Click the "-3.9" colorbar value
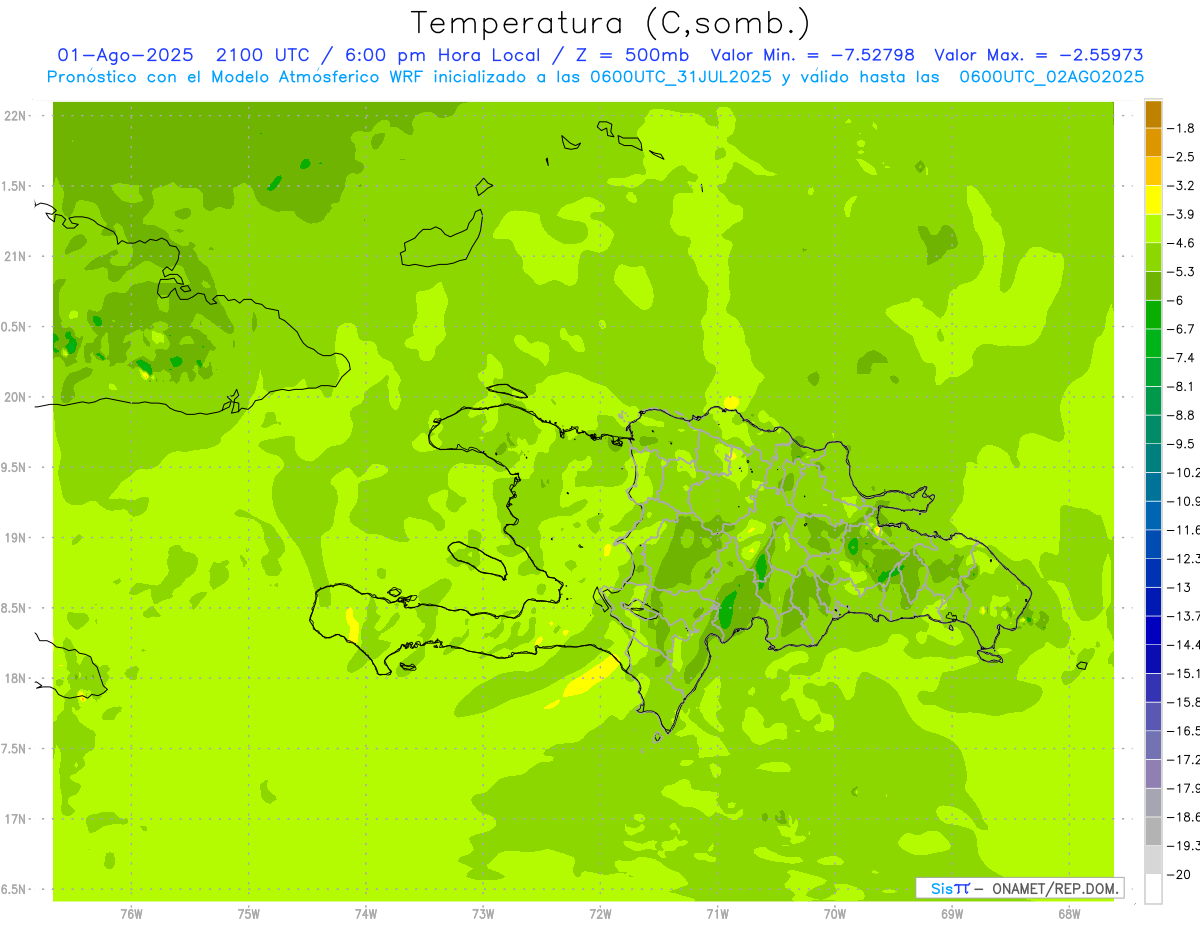The image size is (1200, 927). [x=1182, y=214]
